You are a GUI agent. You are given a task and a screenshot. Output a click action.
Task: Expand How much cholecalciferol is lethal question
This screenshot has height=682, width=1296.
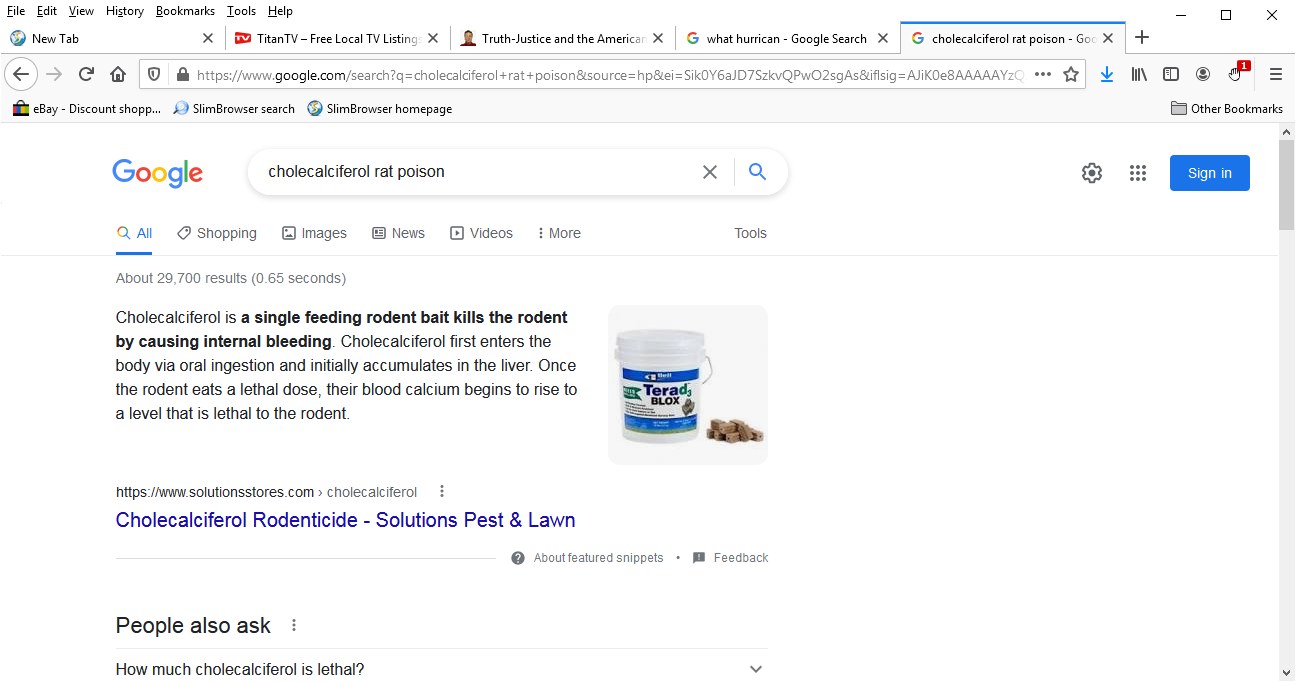click(x=442, y=669)
